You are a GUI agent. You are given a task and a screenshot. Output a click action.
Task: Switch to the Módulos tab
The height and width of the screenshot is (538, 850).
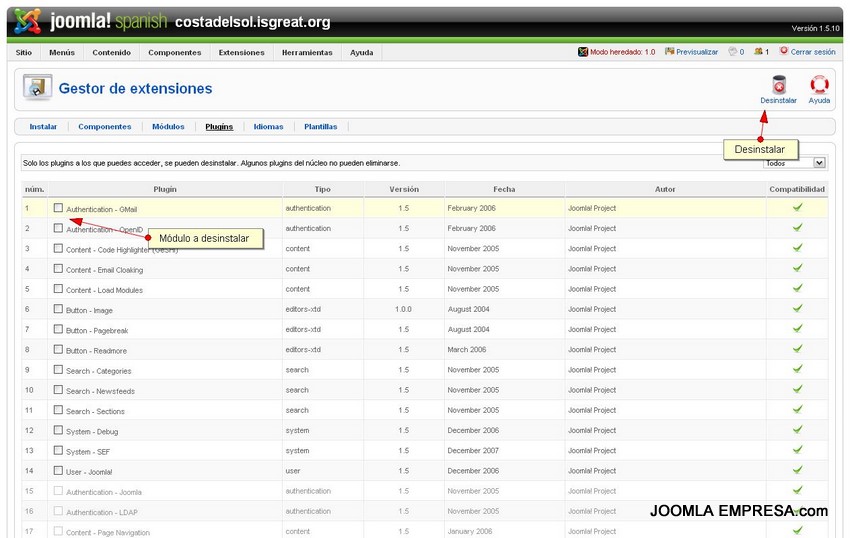click(168, 126)
